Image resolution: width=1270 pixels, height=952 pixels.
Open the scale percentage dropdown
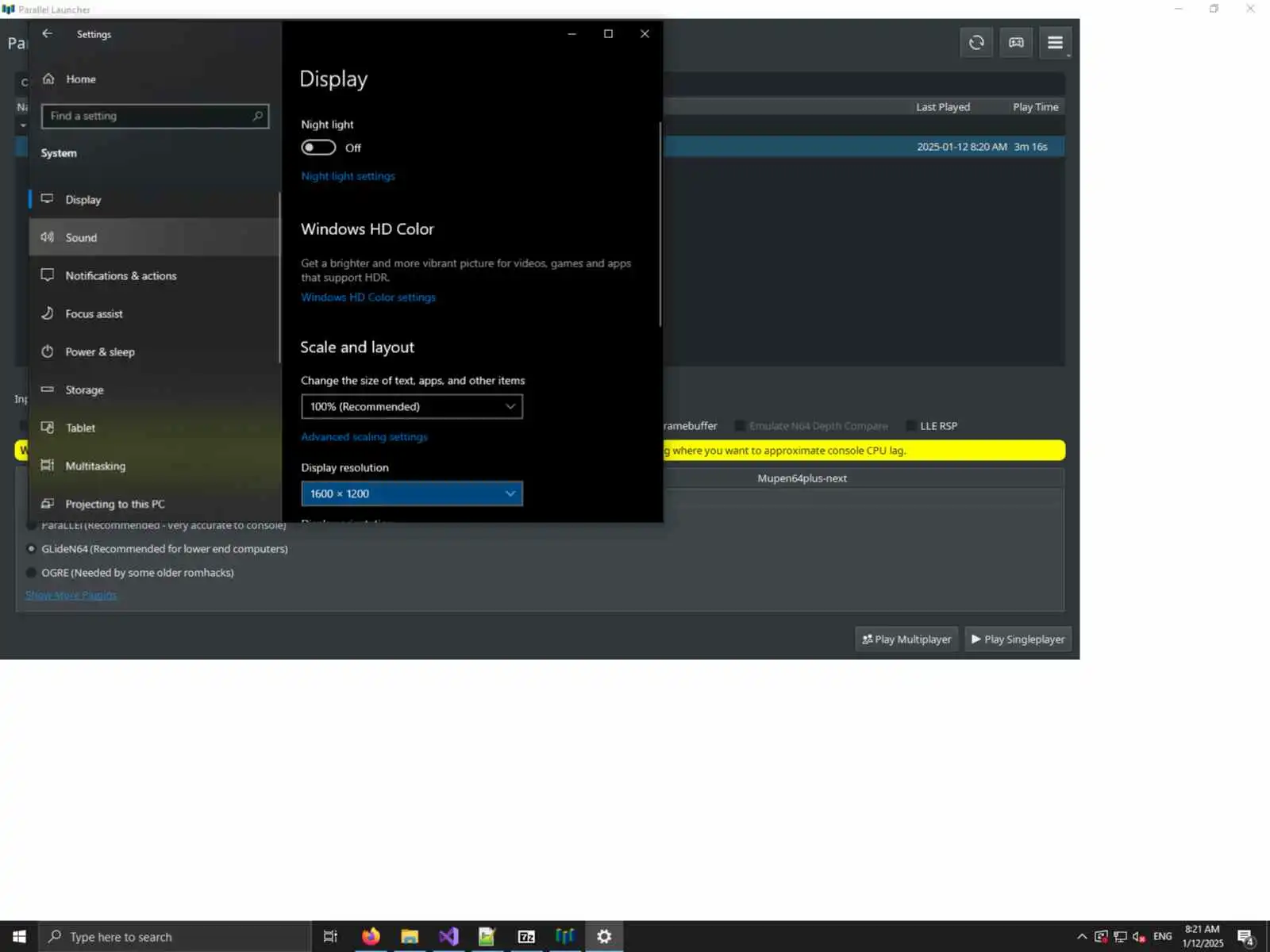point(412,406)
